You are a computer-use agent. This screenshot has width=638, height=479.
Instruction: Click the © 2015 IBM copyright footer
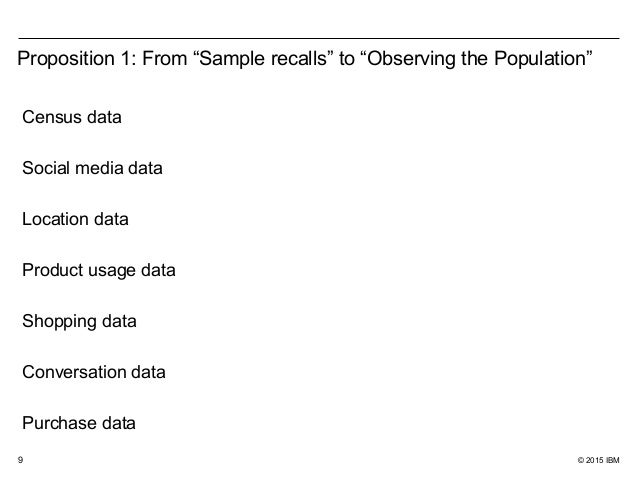tap(598, 460)
